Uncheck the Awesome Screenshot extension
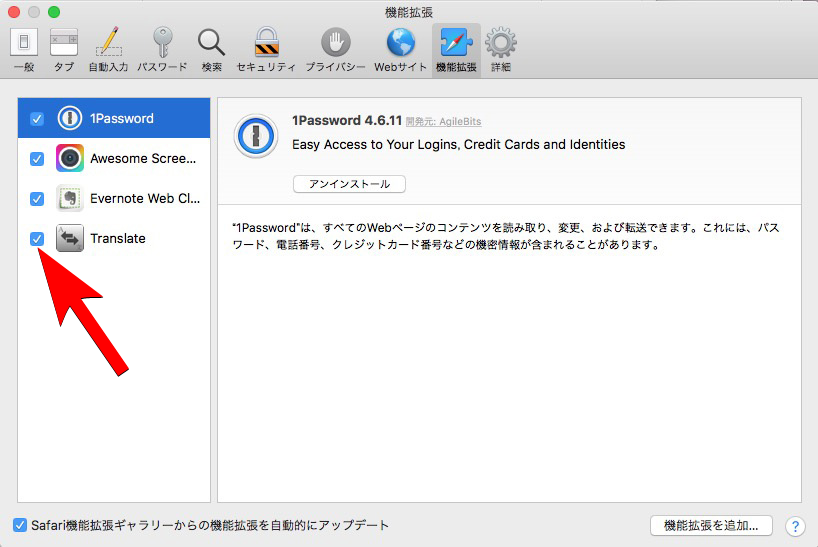 pos(37,159)
